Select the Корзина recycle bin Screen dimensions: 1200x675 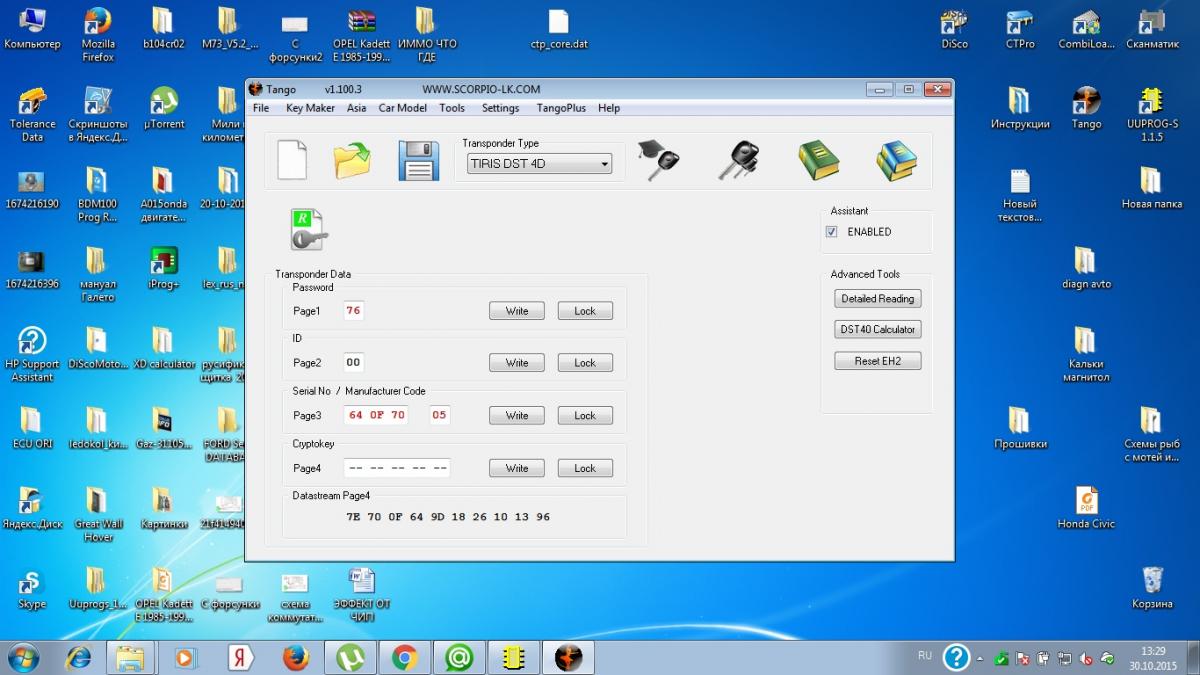point(1152,587)
